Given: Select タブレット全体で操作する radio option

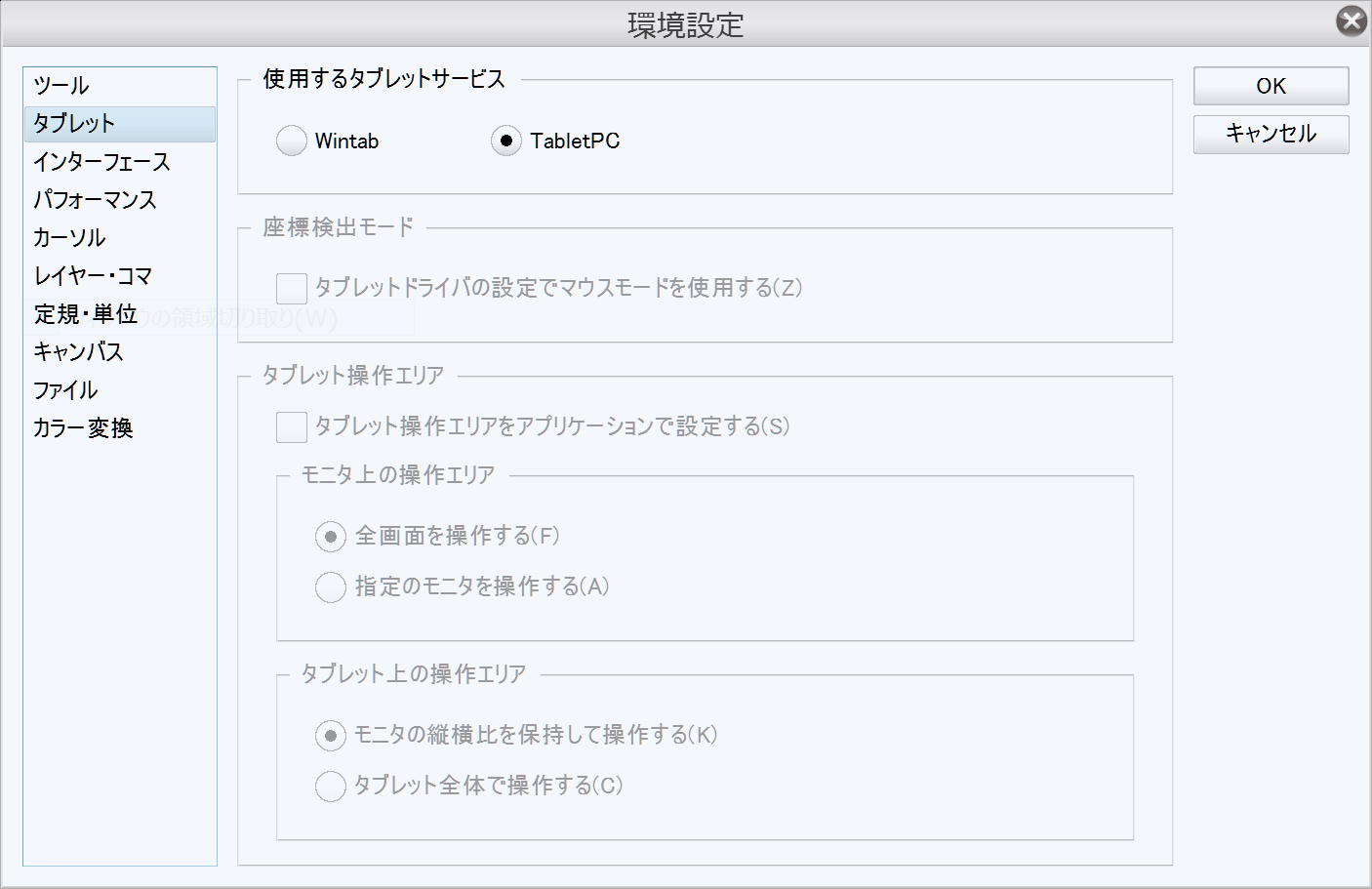Looking at the screenshot, I should (331, 787).
